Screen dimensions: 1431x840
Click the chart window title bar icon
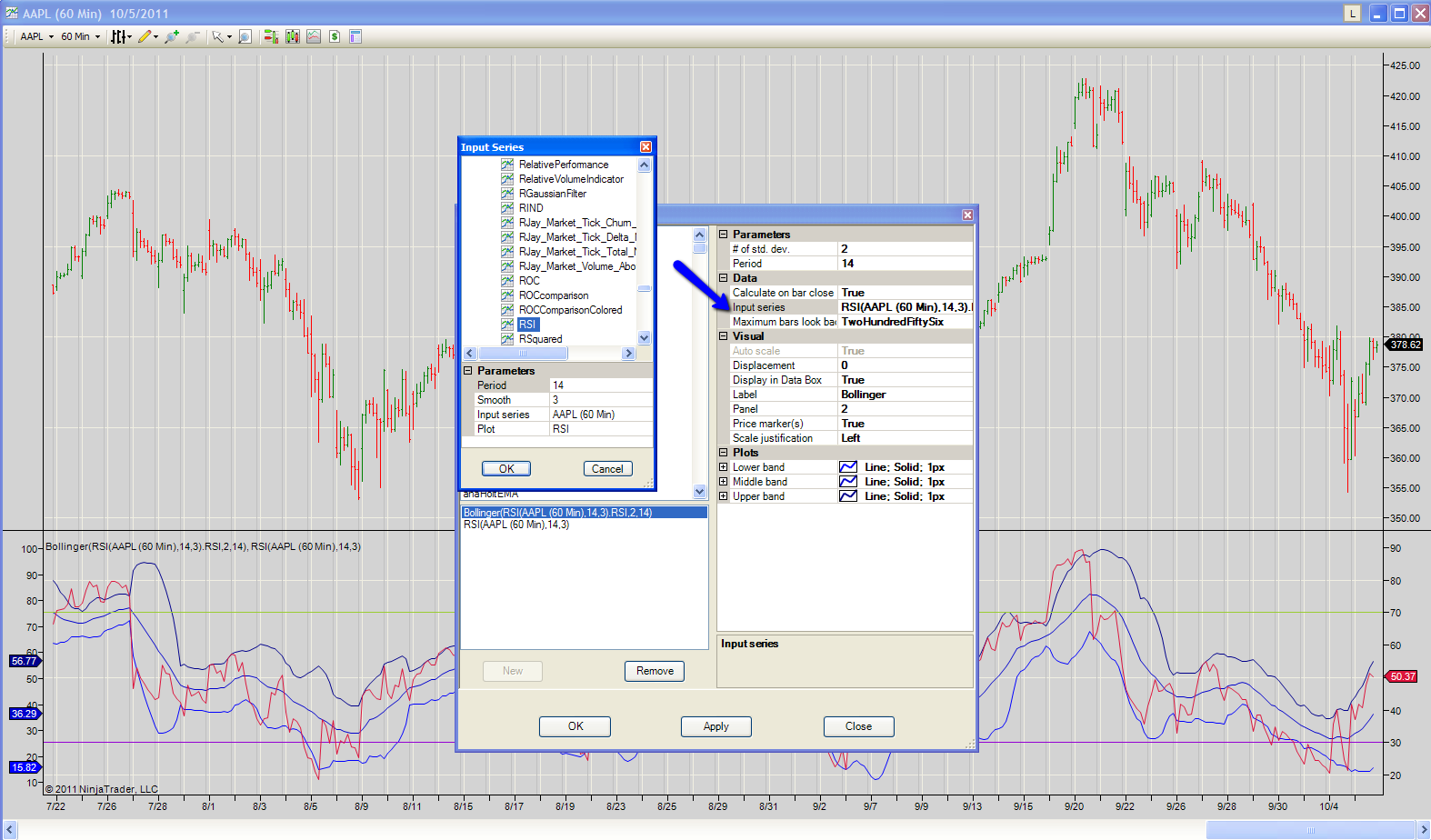point(11,13)
